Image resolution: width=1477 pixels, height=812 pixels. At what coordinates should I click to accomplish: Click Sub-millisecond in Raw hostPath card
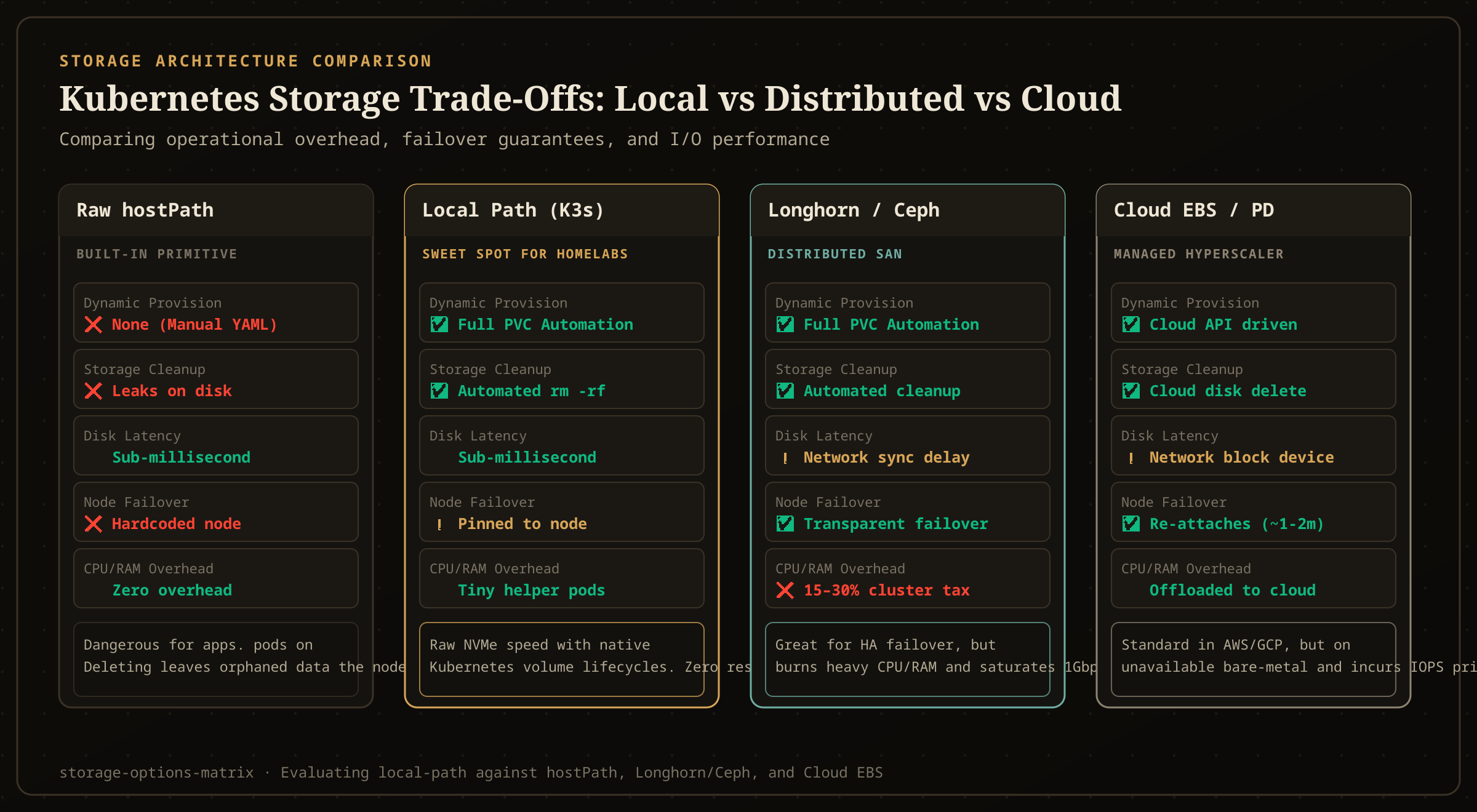click(181, 457)
